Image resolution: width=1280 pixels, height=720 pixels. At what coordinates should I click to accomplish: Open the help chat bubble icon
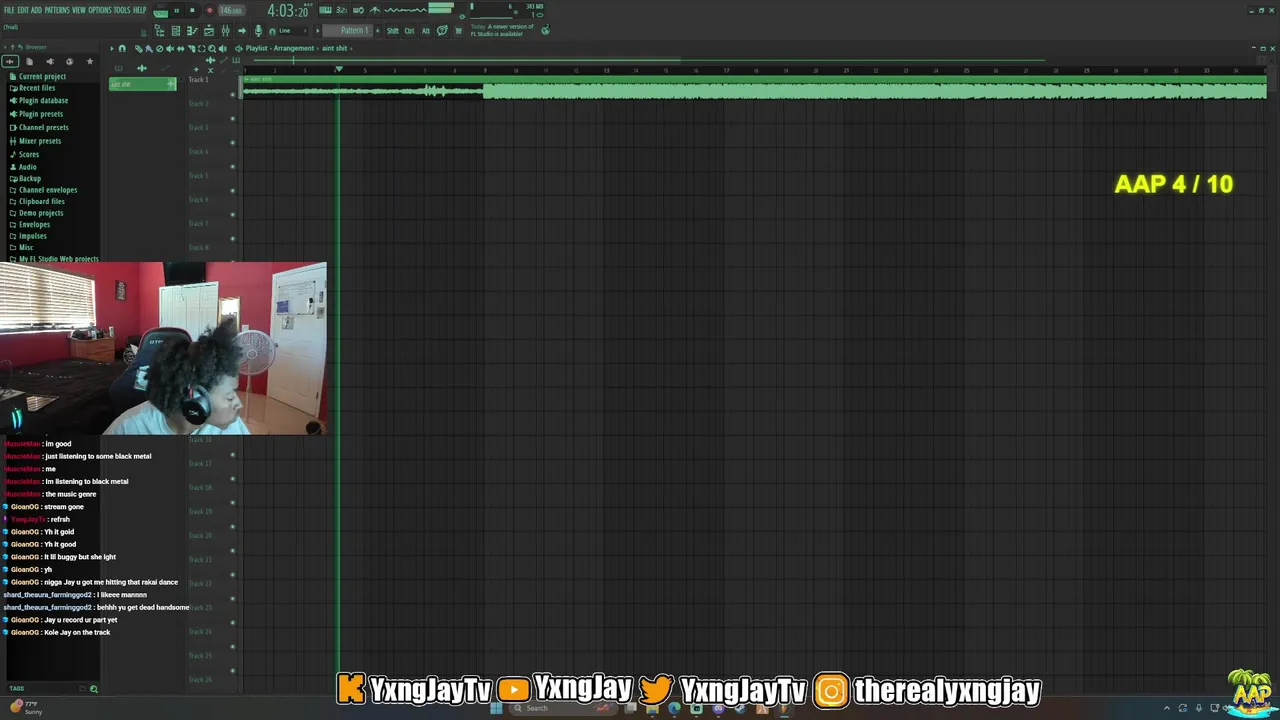pyautogui.click(x=442, y=31)
